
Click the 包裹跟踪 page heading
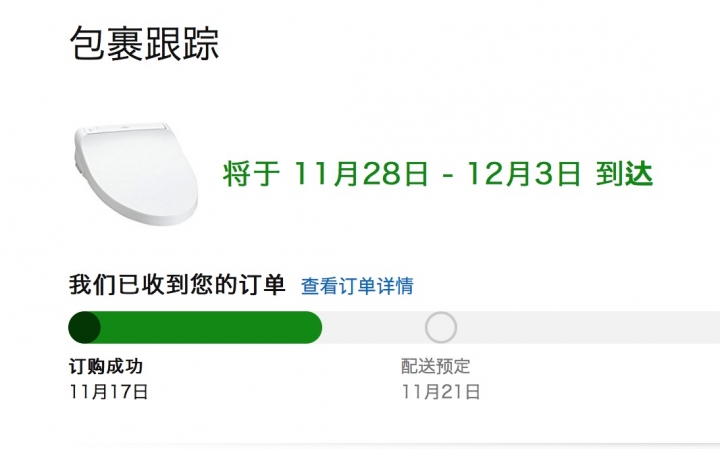pos(144,44)
